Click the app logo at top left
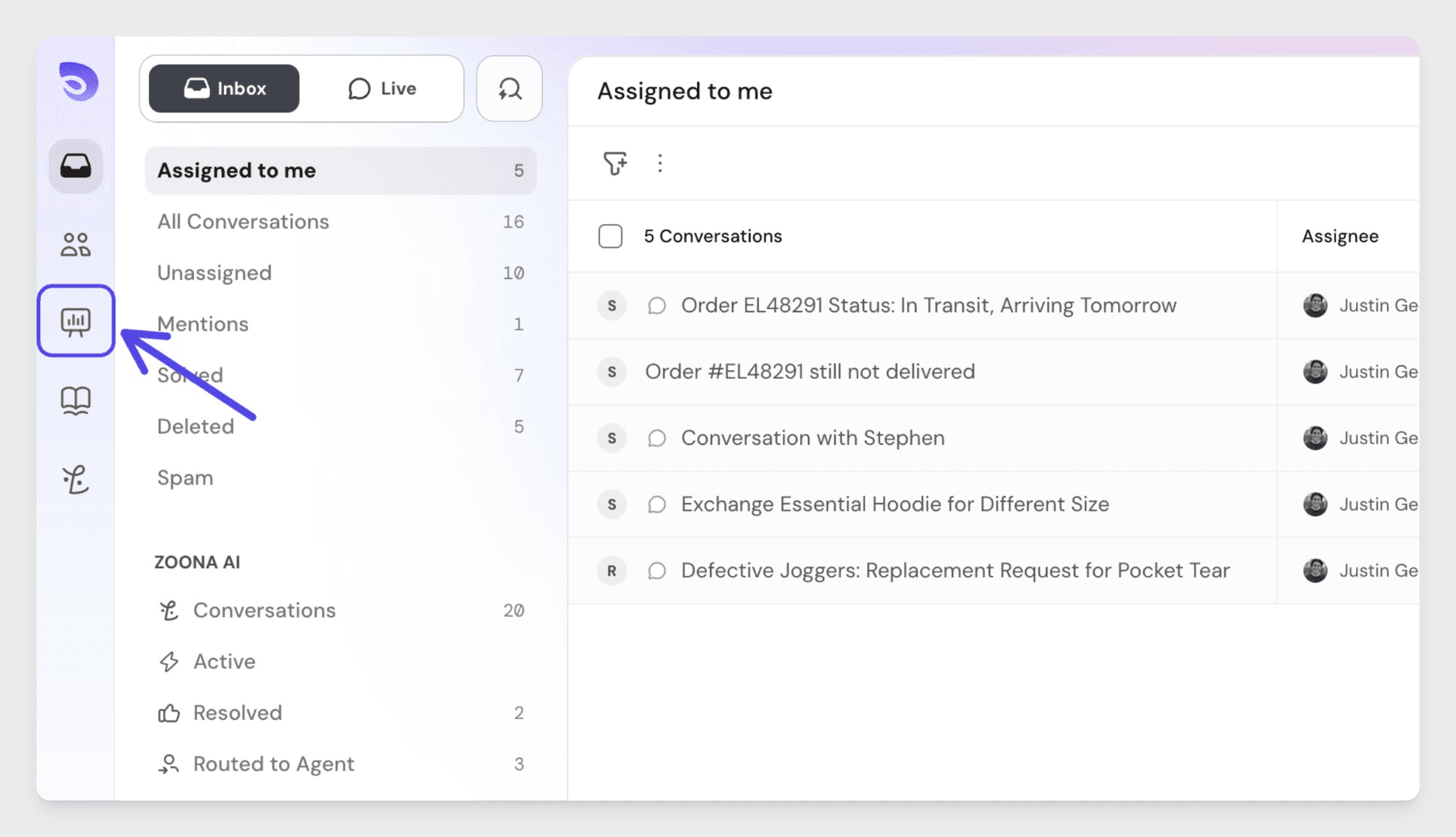Screen dimensions: 1456x837 pyautogui.click(x=78, y=81)
